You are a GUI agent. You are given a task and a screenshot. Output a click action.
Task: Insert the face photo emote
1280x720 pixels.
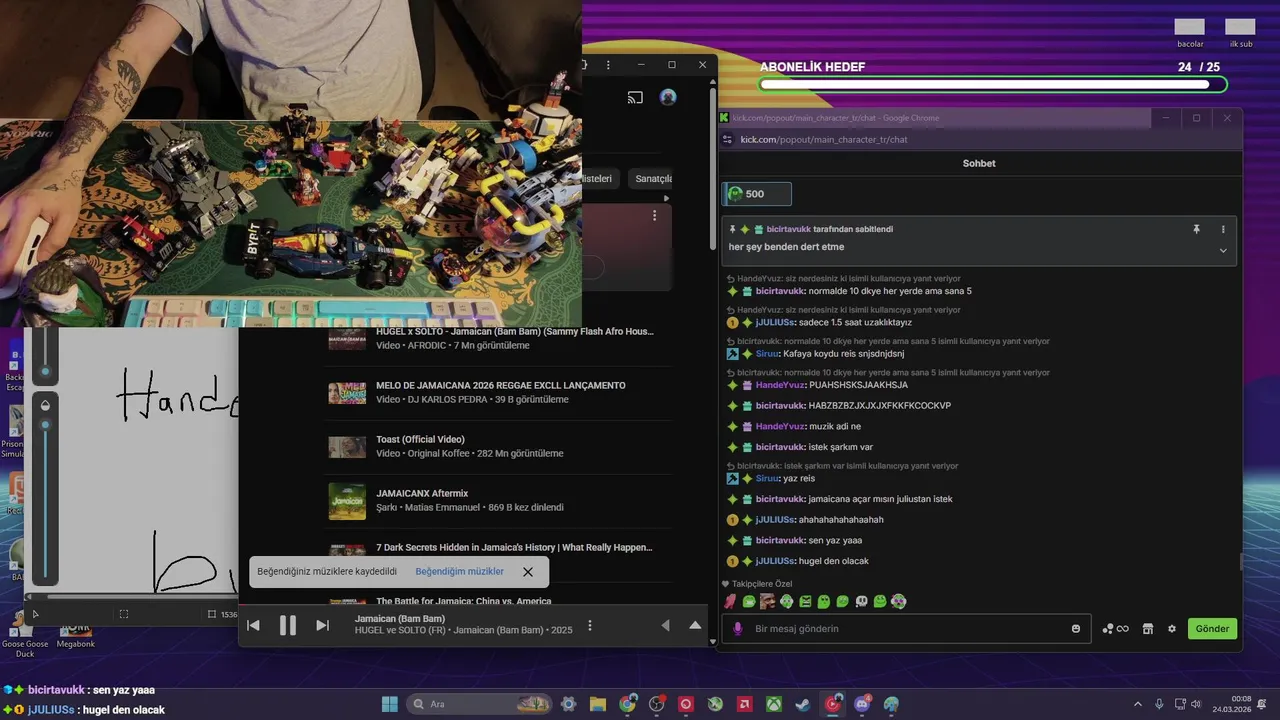(x=767, y=602)
